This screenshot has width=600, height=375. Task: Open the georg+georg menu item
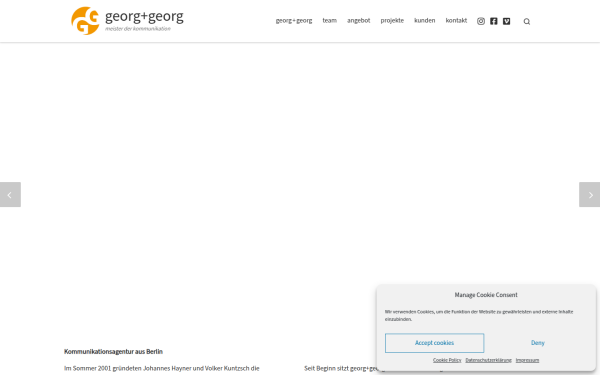[294, 21]
